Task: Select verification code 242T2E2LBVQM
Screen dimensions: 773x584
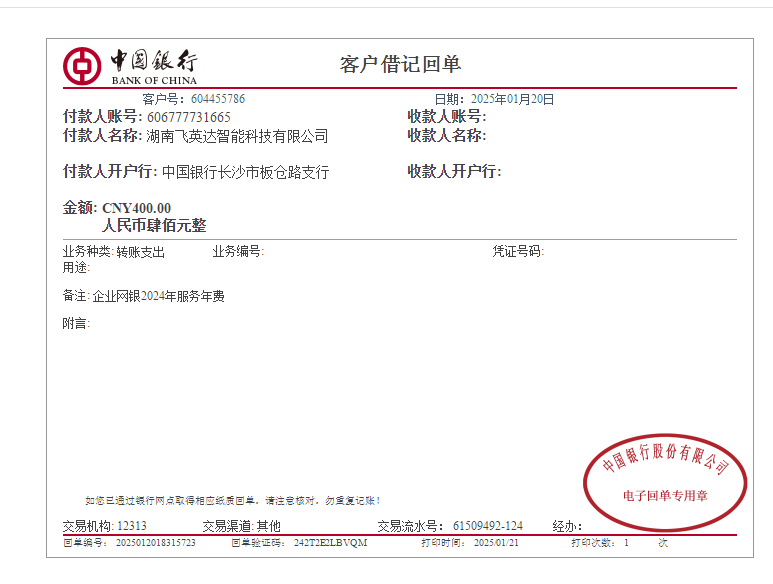Action: point(331,543)
